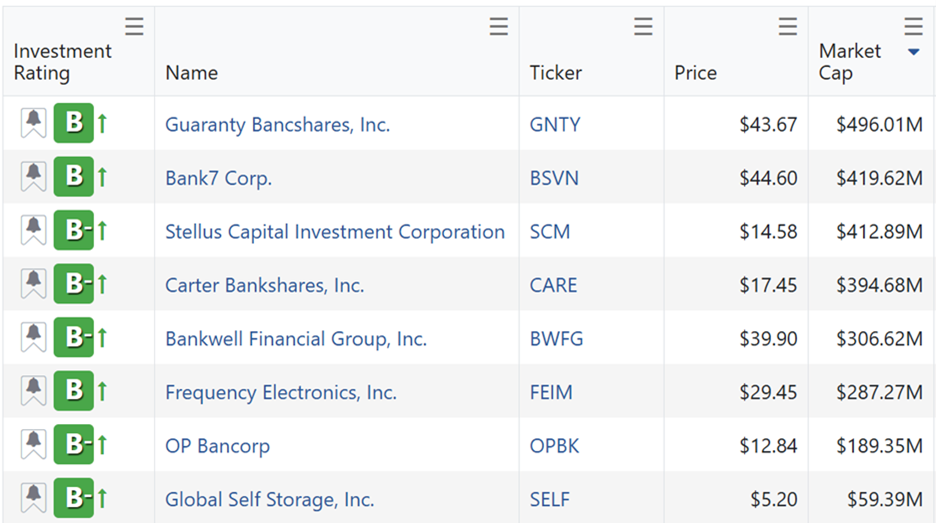Open the Market Cap column menu
The image size is (936, 523).
pos(913,26)
